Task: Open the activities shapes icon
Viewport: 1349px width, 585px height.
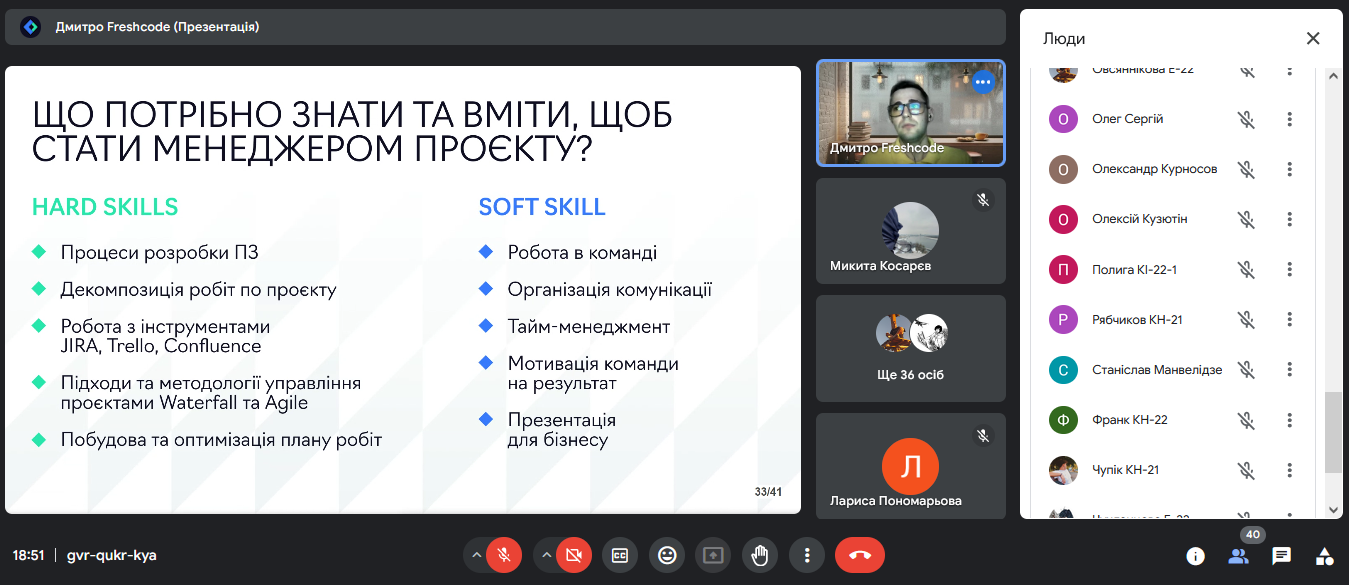Action: click(x=1324, y=556)
